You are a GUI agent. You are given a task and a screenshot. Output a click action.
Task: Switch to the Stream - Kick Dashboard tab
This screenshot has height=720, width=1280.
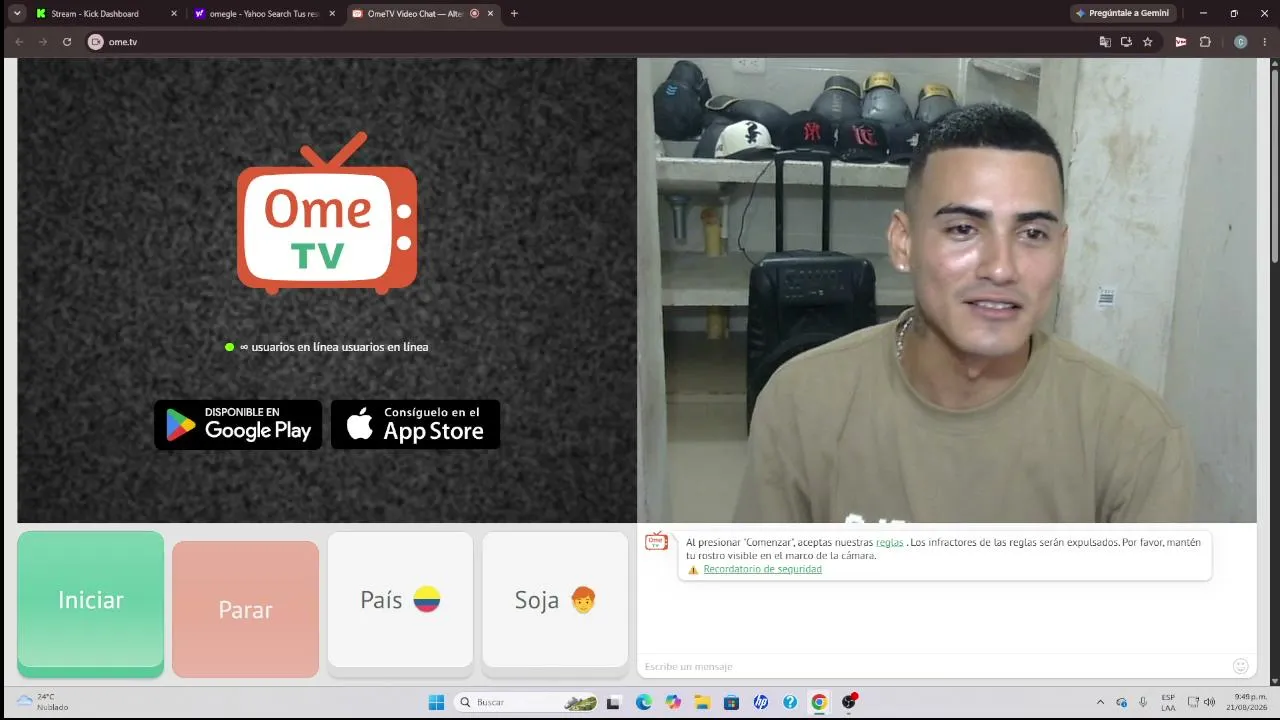coord(104,14)
